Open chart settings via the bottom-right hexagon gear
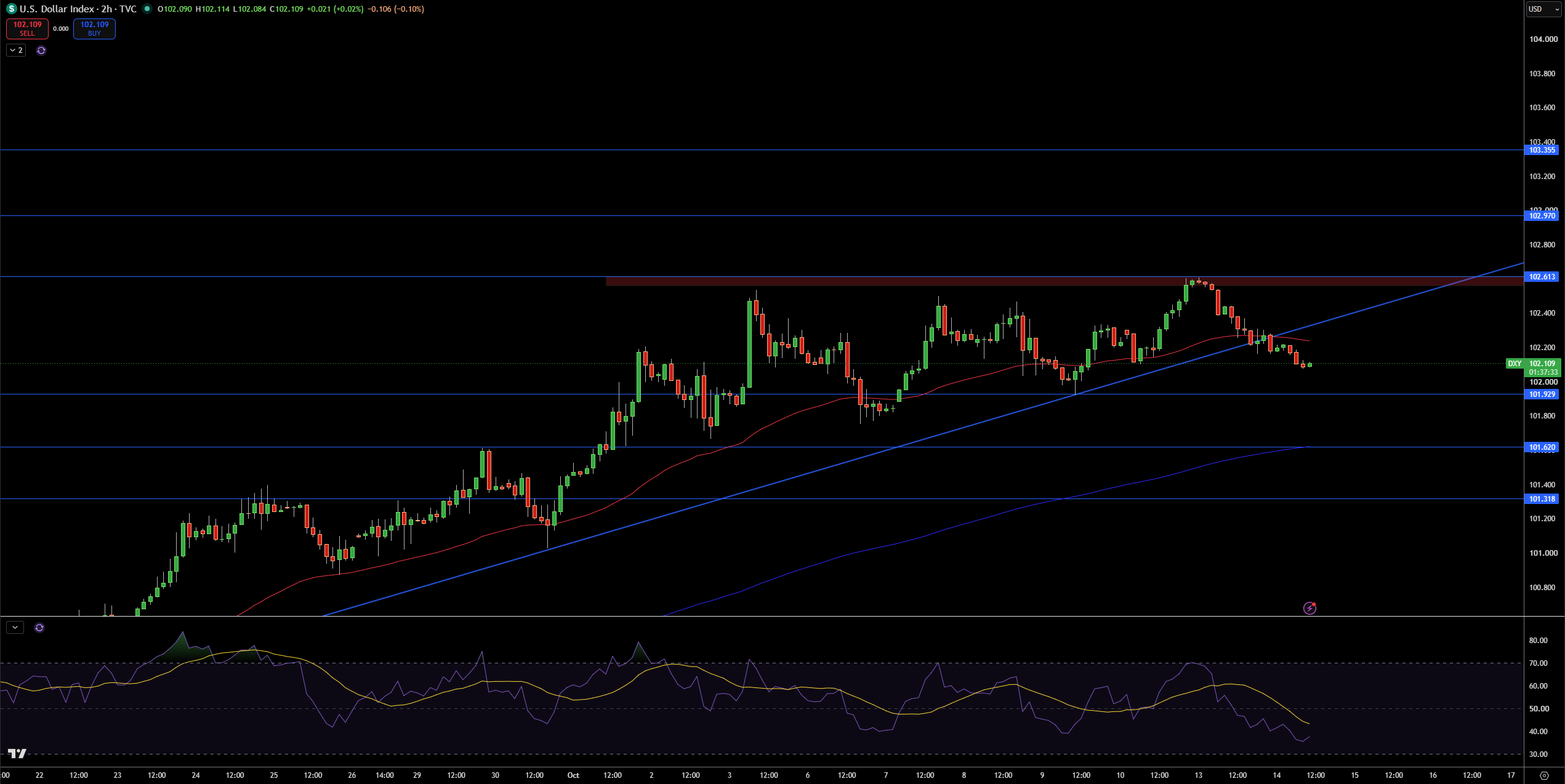This screenshot has height=784, width=1565. 1544,775
